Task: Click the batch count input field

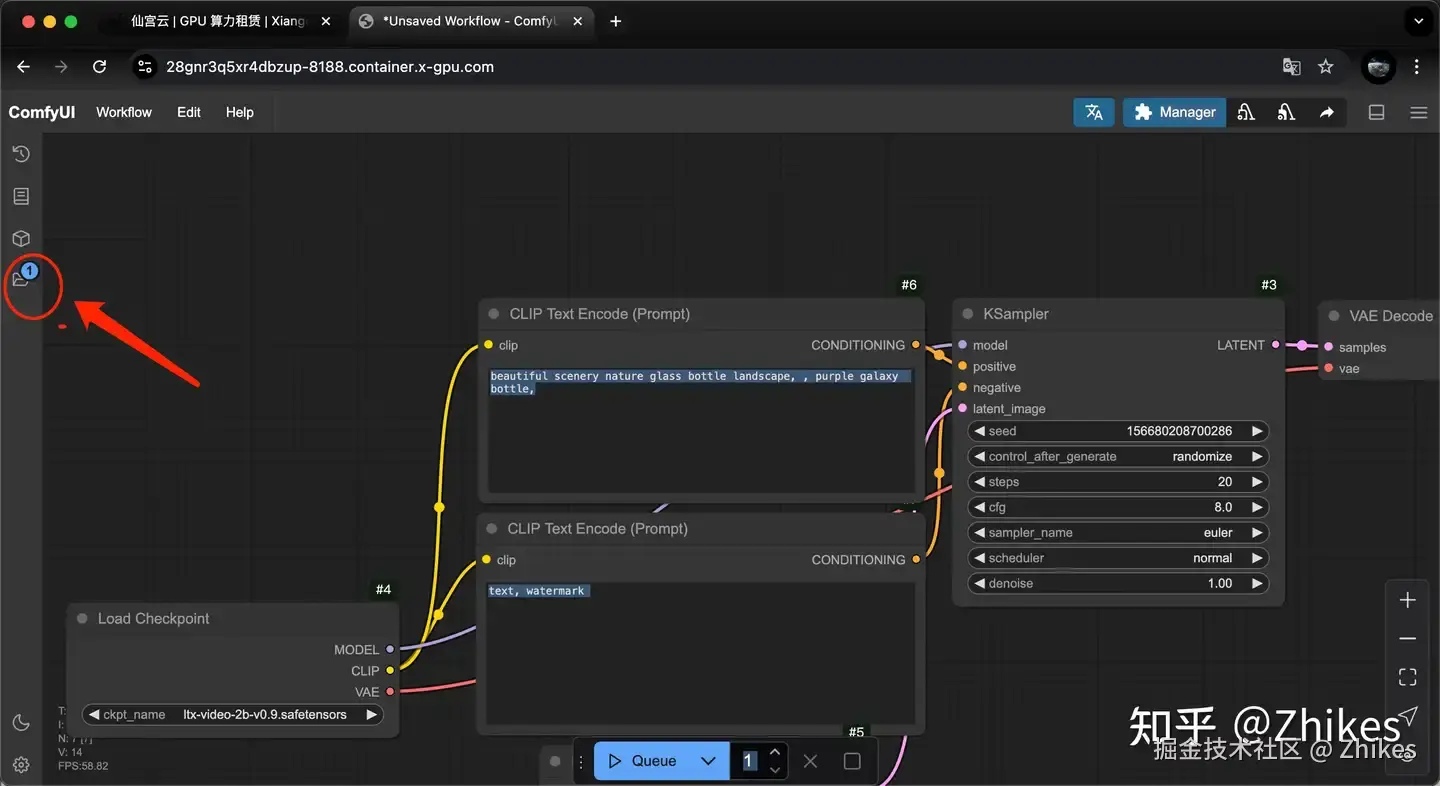Action: tap(749, 761)
